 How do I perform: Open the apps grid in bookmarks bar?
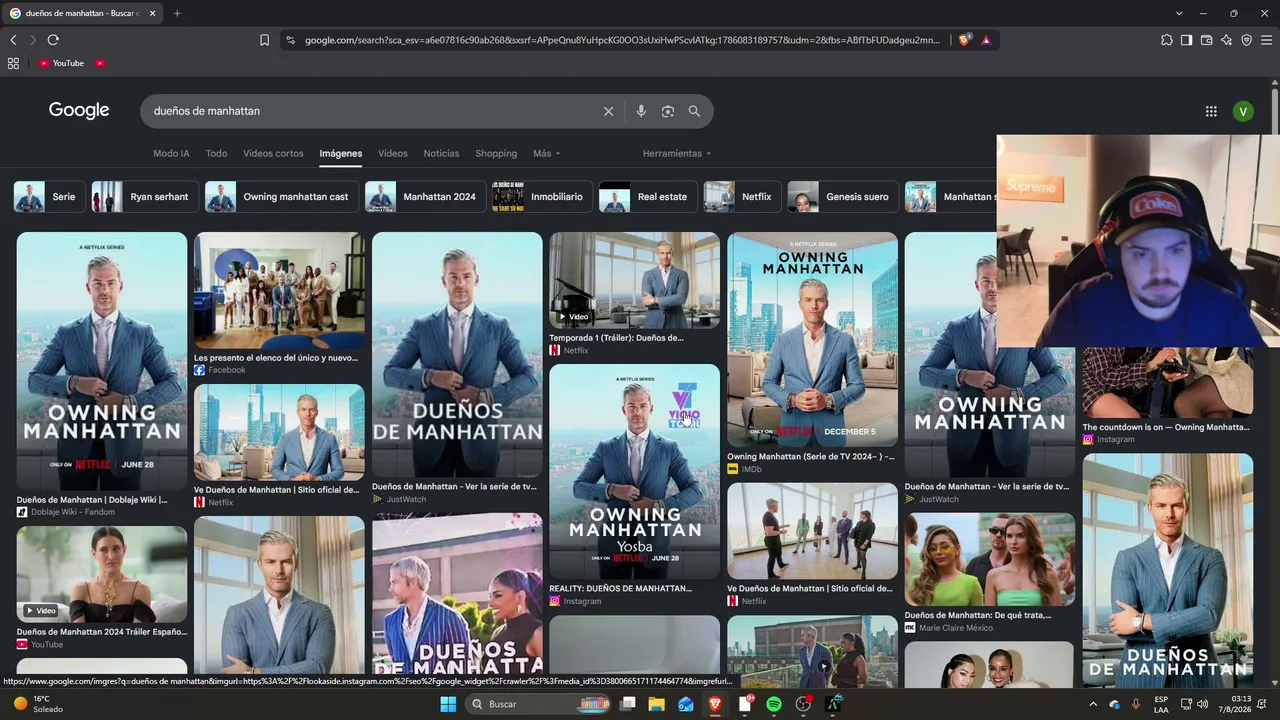click(13, 63)
